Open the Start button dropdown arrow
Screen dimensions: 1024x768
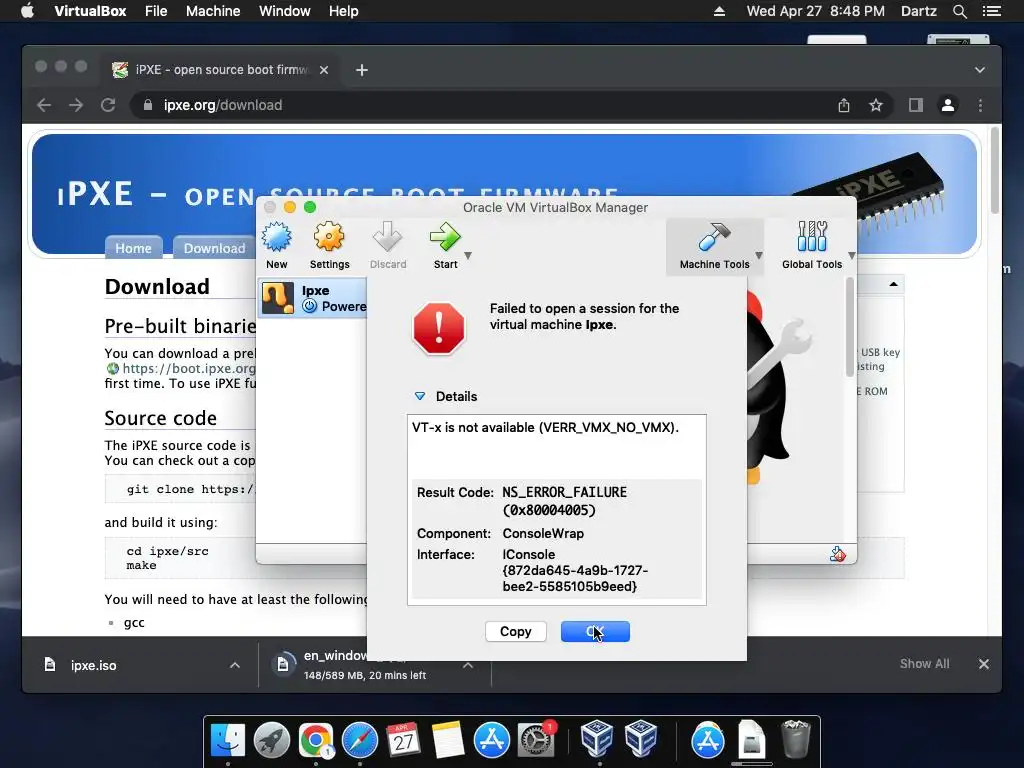coord(468,256)
